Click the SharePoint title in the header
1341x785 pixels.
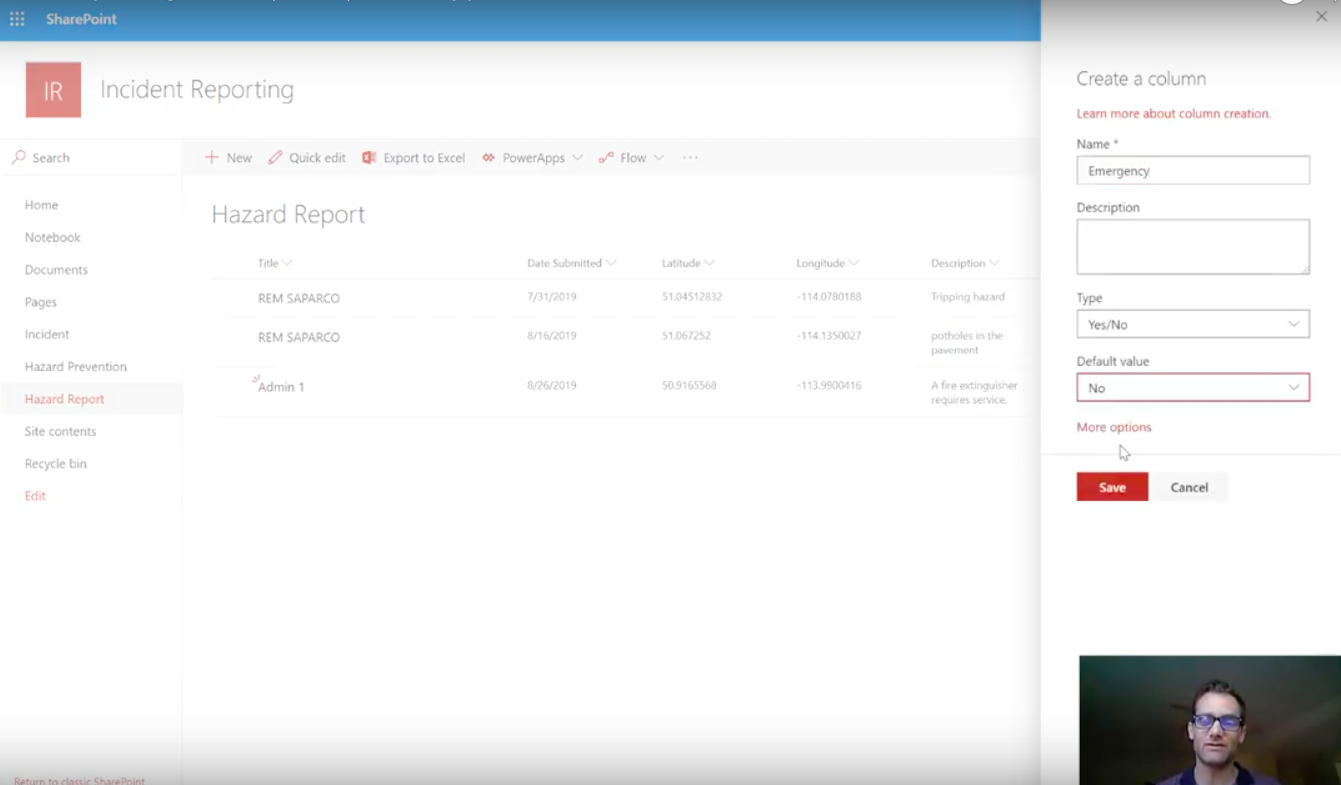pos(81,19)
